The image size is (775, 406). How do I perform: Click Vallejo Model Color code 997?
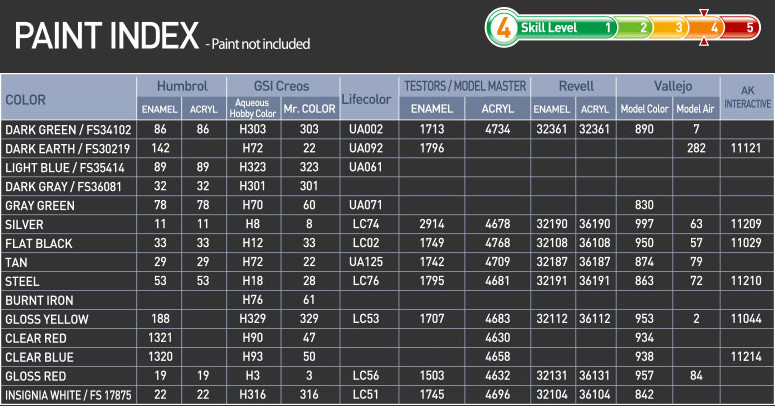(x=644, y=224)
